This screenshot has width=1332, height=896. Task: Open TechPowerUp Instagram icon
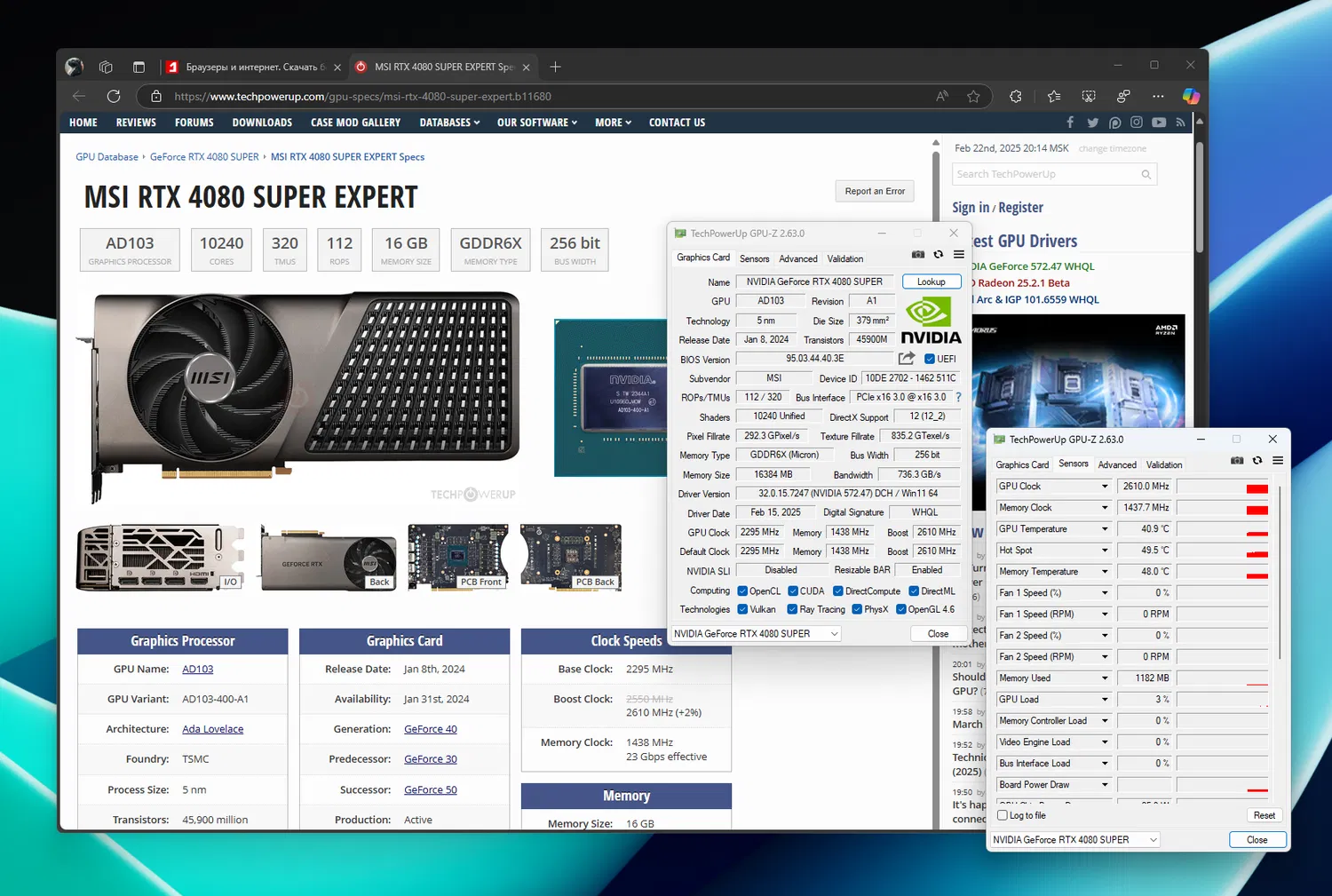point(1137,123)
